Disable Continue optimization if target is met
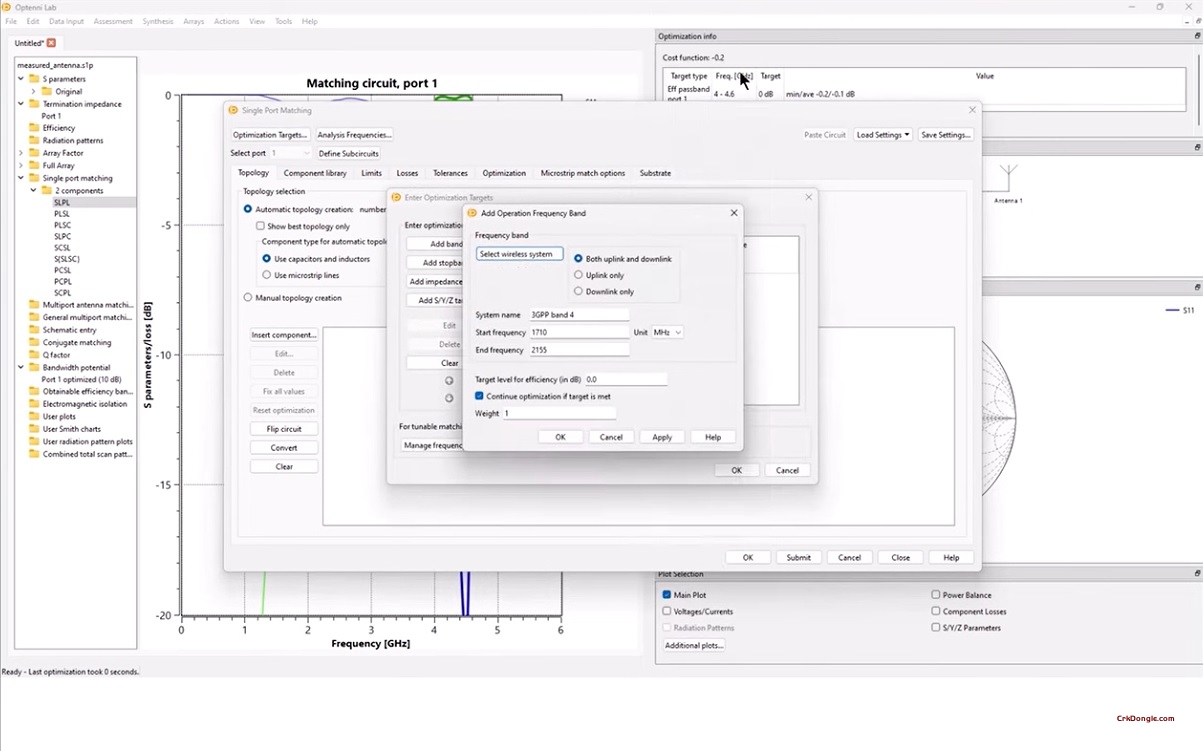 pyautogui.click(x=479, y=396)
